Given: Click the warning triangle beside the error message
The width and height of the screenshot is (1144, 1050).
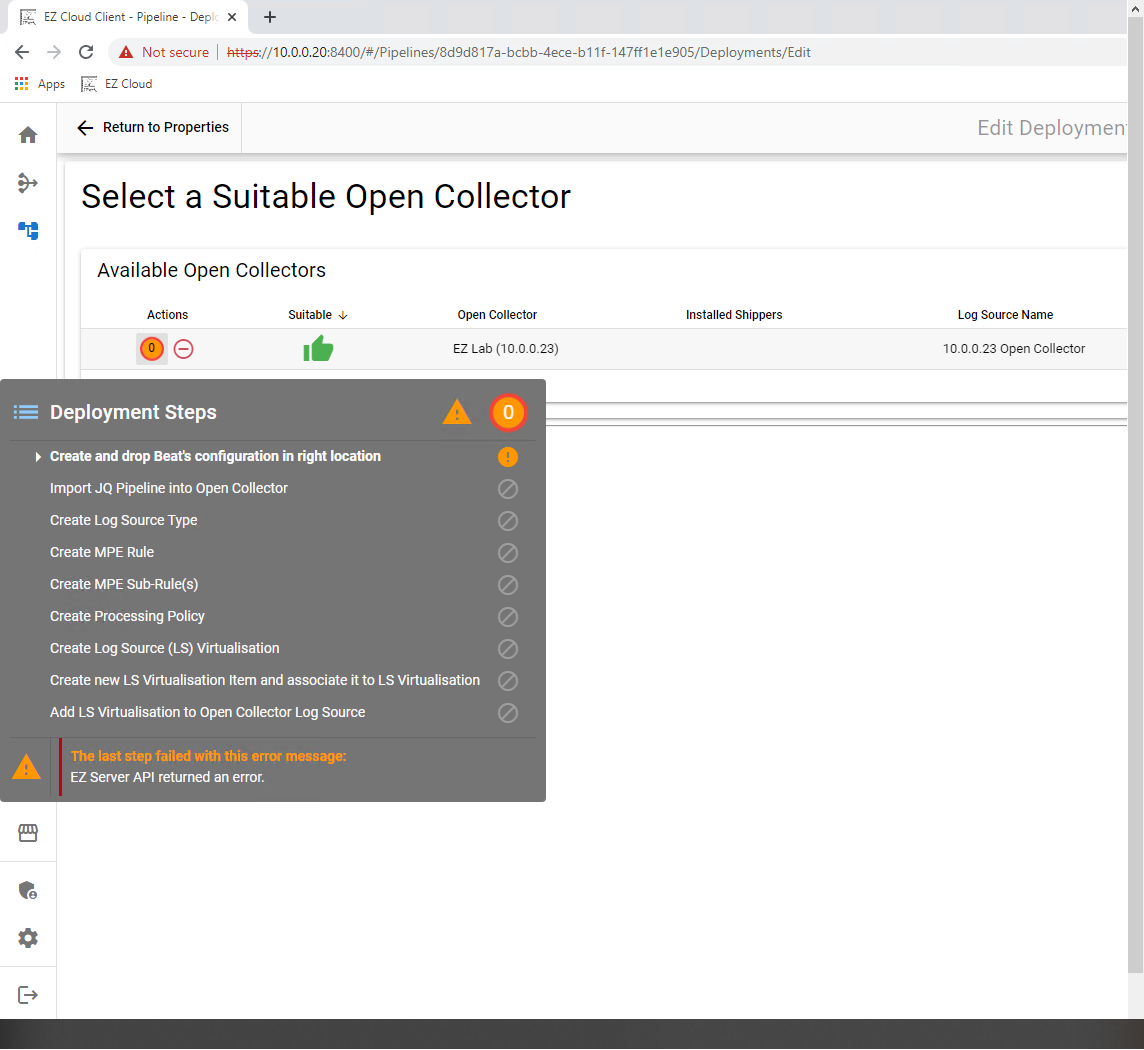Looking at the screenshot, I should tap(26, 767).
